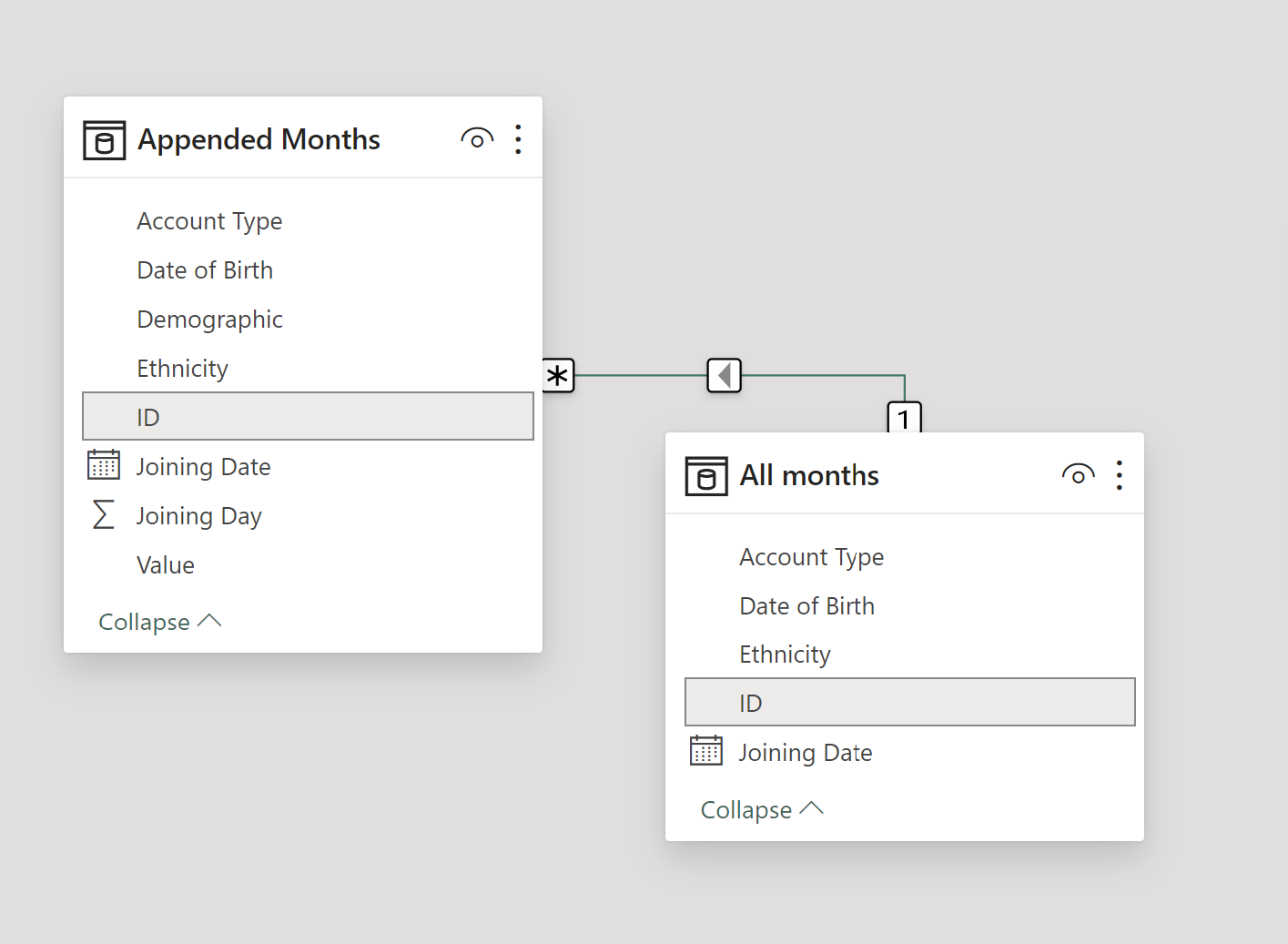This screenshot has width=1288, height=944.
Task: Click the sigma icon beside Joining Day
Action: click(104, 515)
